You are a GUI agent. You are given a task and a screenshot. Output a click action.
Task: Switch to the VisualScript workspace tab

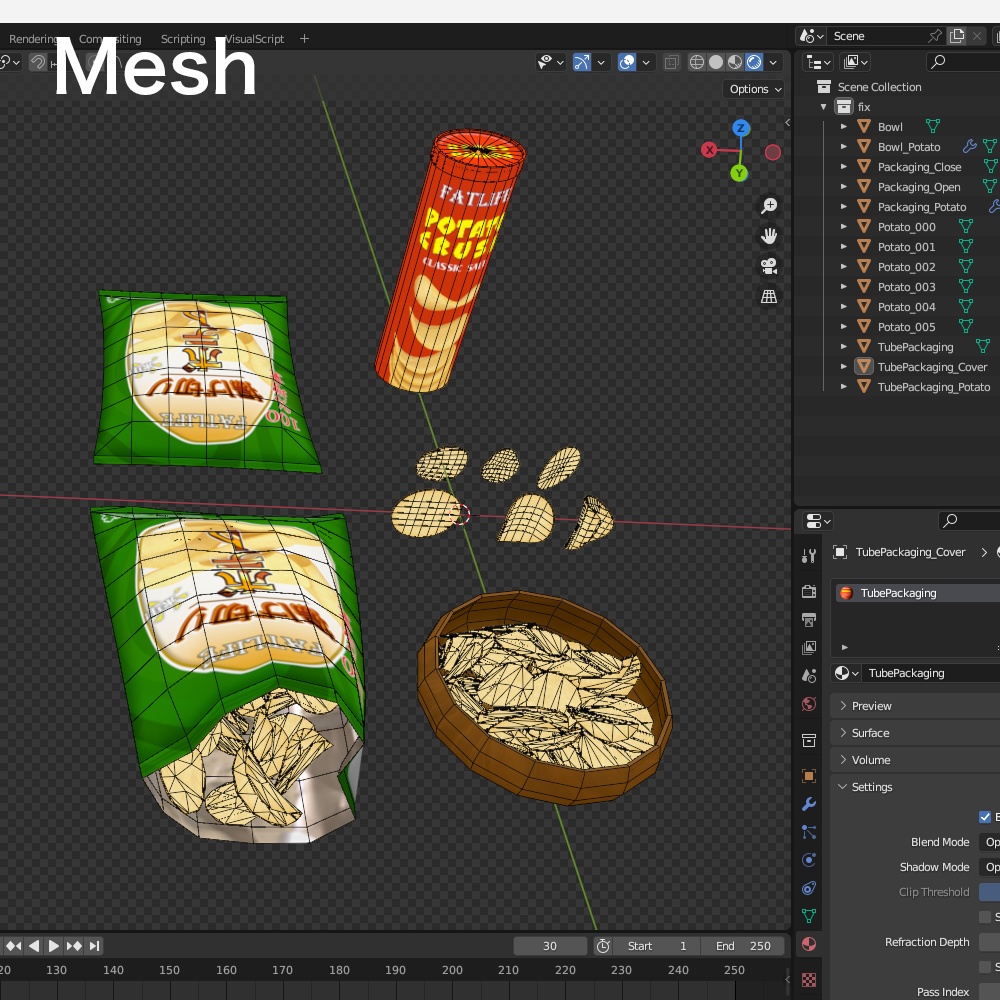[x=255, y=39]
